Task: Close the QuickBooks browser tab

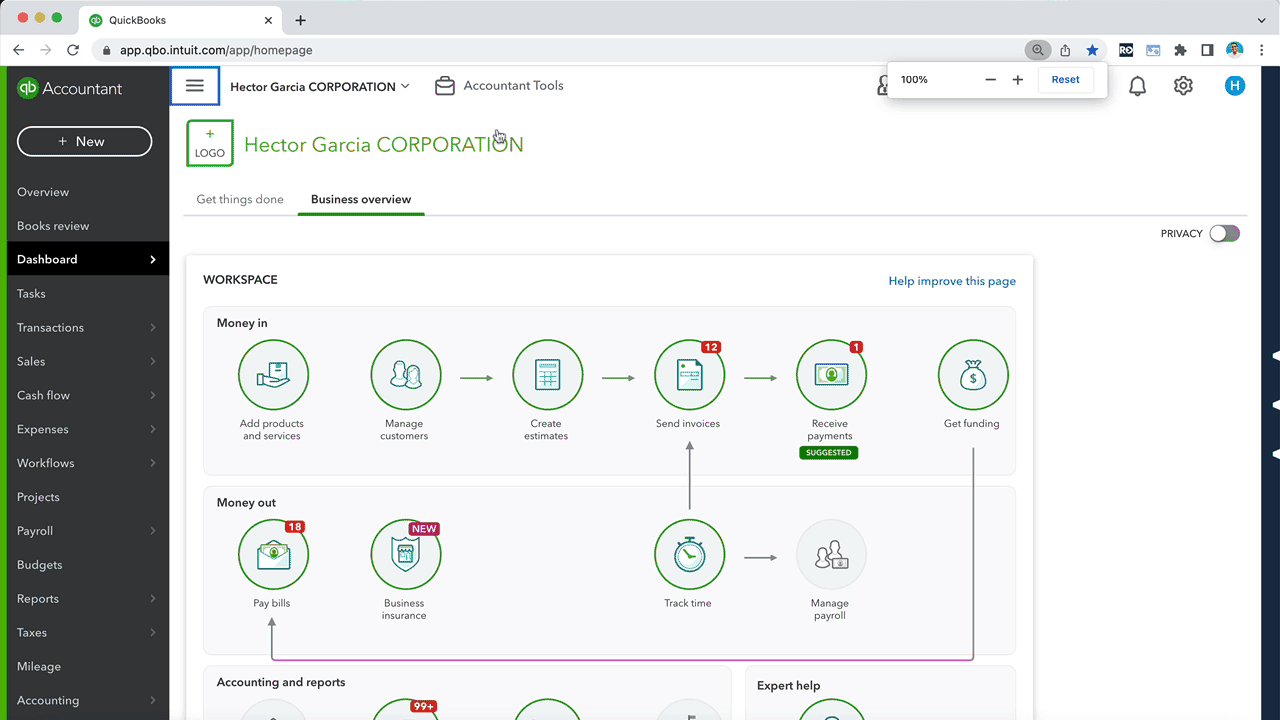Action: pos(268,20)
